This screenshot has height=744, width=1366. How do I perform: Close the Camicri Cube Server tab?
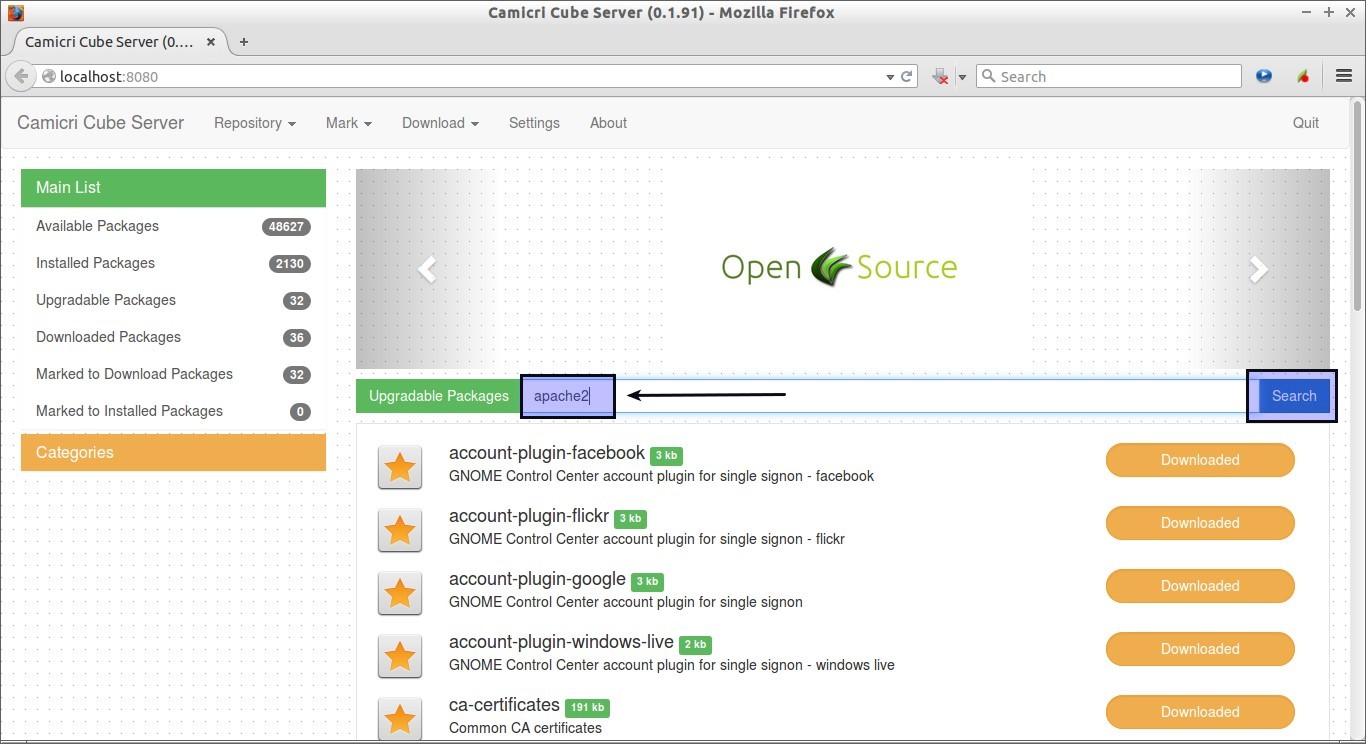click(211, 42)
